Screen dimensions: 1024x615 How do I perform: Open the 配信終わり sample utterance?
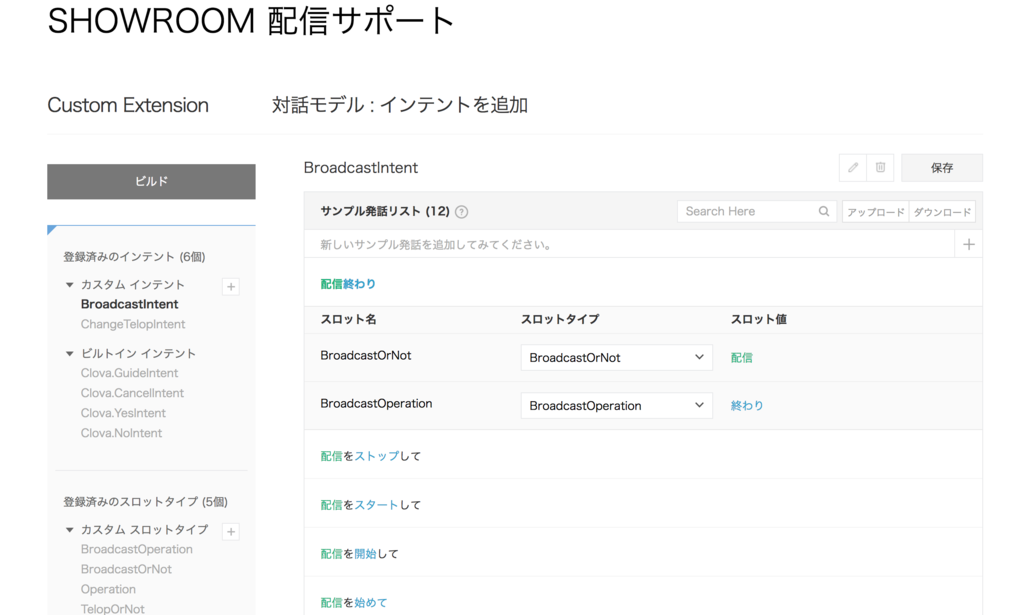click(x=346, y=283)
